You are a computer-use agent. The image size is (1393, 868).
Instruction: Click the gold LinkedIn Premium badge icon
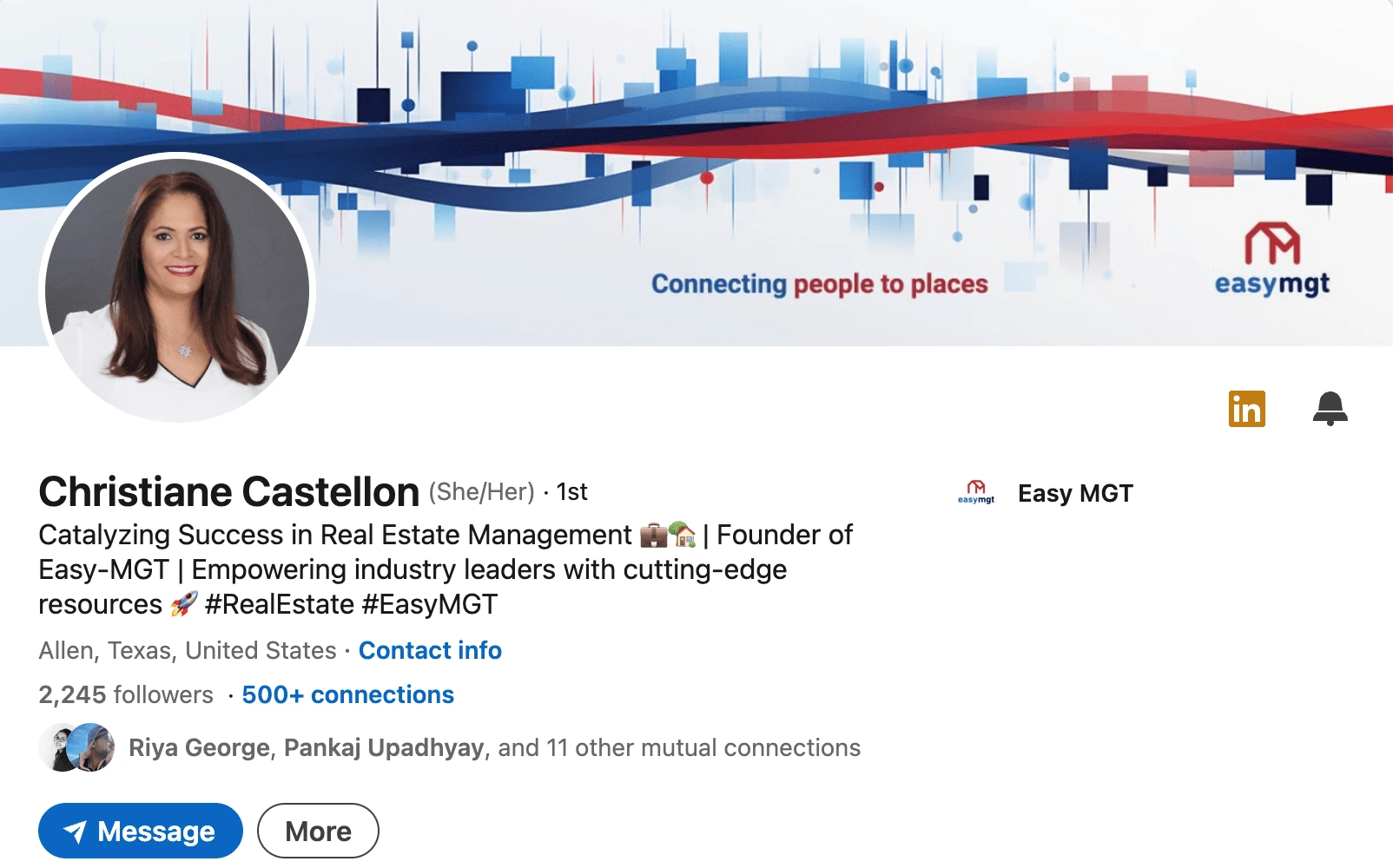(x=1246, y=409)
